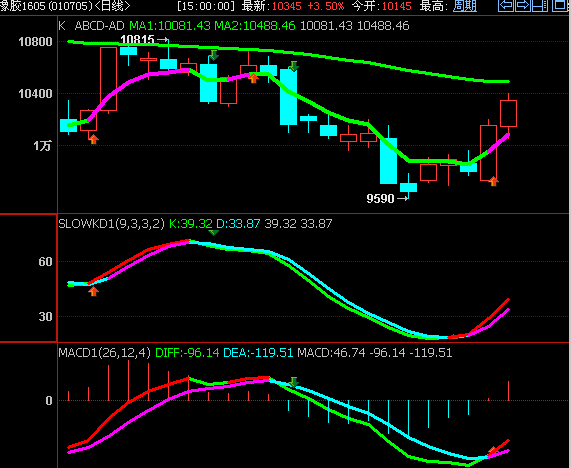Image resolution: width=571 pixels, height=468 pixels.
Task: Open the SLOWKD1(9,3,3,2) indicator settings
Action: (111, 224)
